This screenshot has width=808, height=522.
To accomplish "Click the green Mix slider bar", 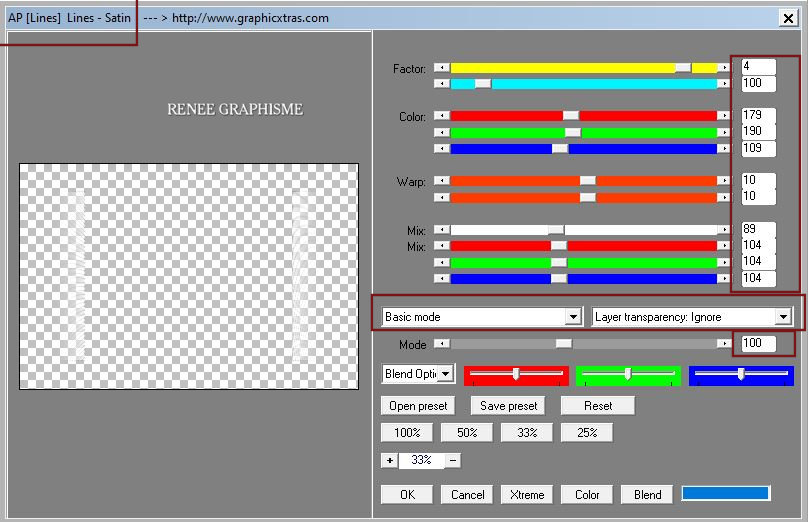I will point(583,262).
